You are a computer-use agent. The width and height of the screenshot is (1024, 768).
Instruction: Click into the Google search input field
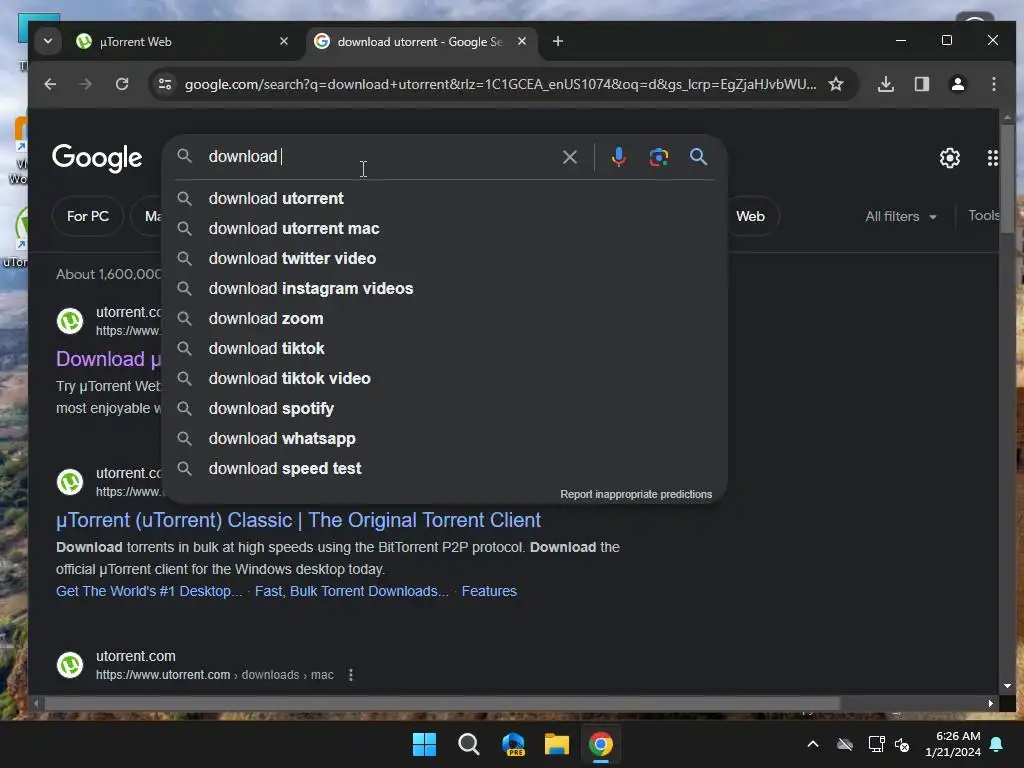[x=379, y=157]
